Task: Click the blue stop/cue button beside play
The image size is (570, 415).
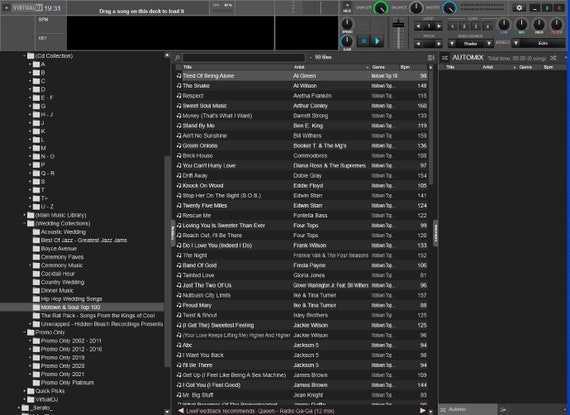Action: click(x=364, y=41)
